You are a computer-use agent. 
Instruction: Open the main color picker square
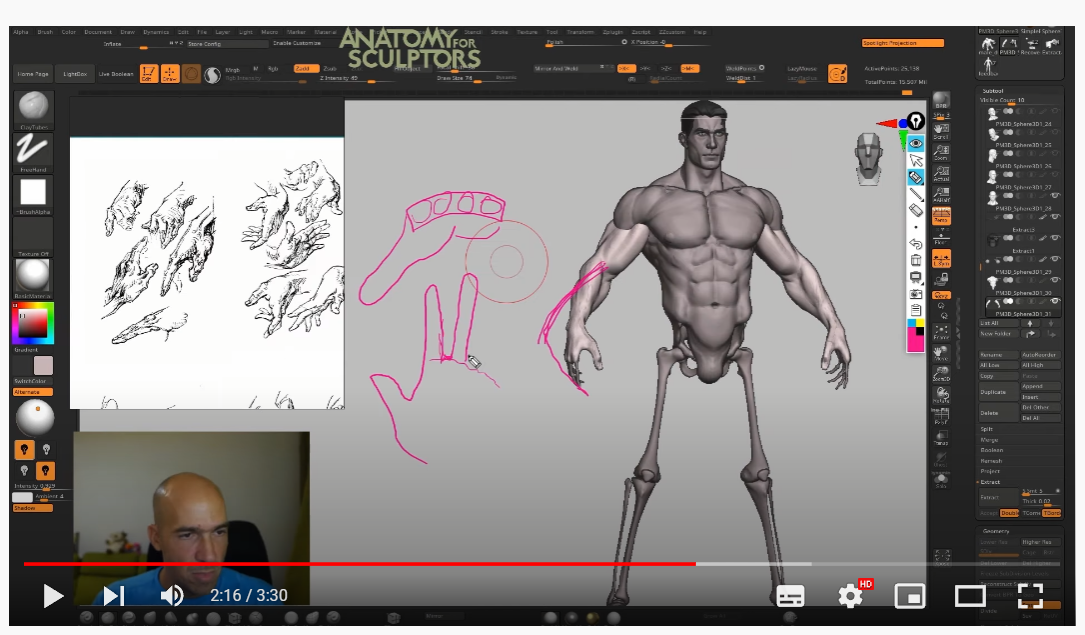click(33, 323)
